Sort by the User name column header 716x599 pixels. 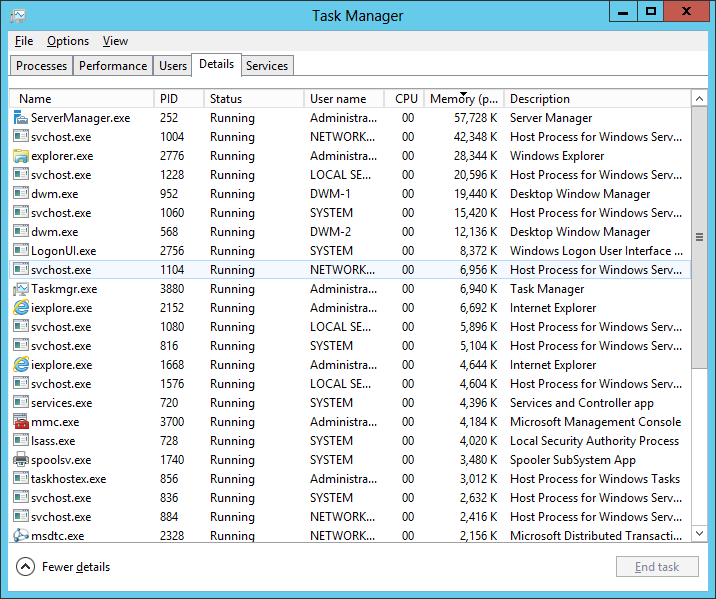click(344, 99)
